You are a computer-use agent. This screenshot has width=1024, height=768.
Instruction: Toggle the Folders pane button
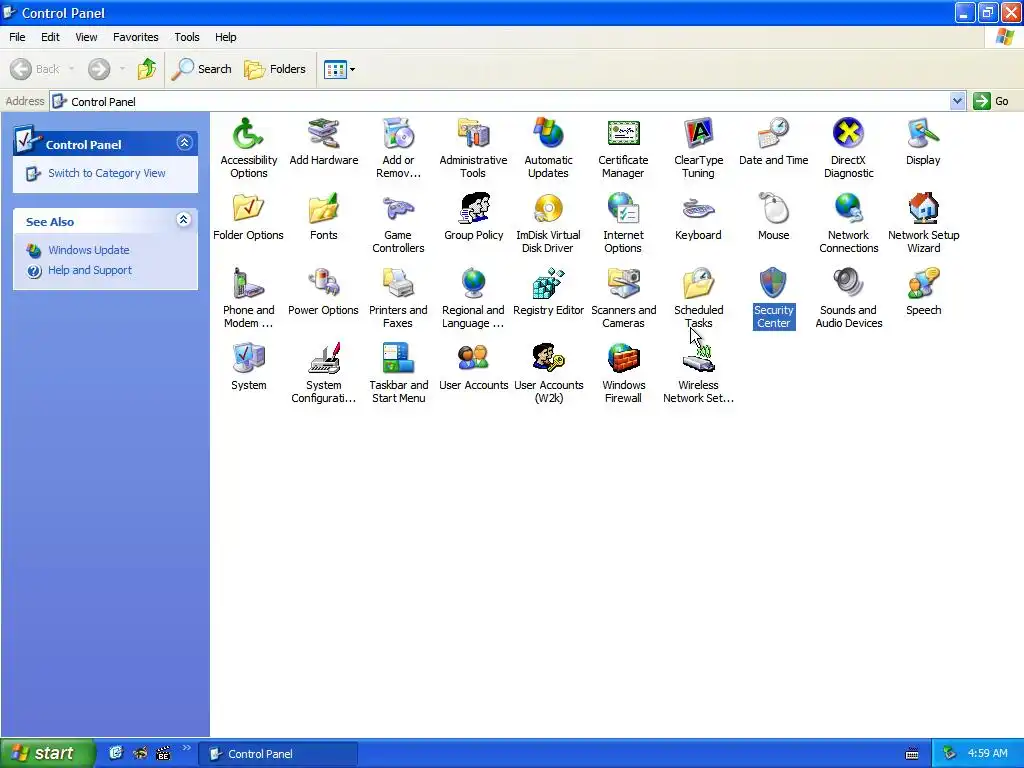(x=274, y=69)
